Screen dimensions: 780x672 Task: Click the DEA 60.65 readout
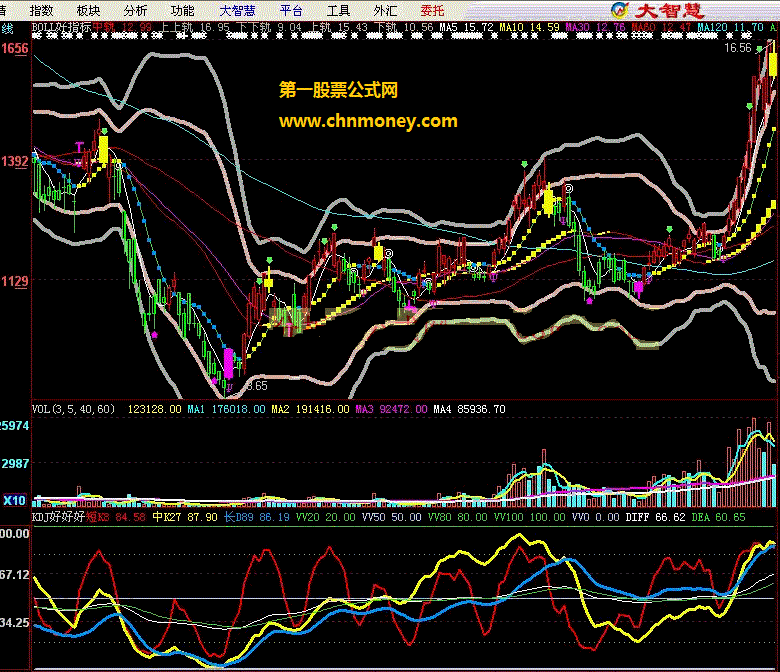pos(719,517)
